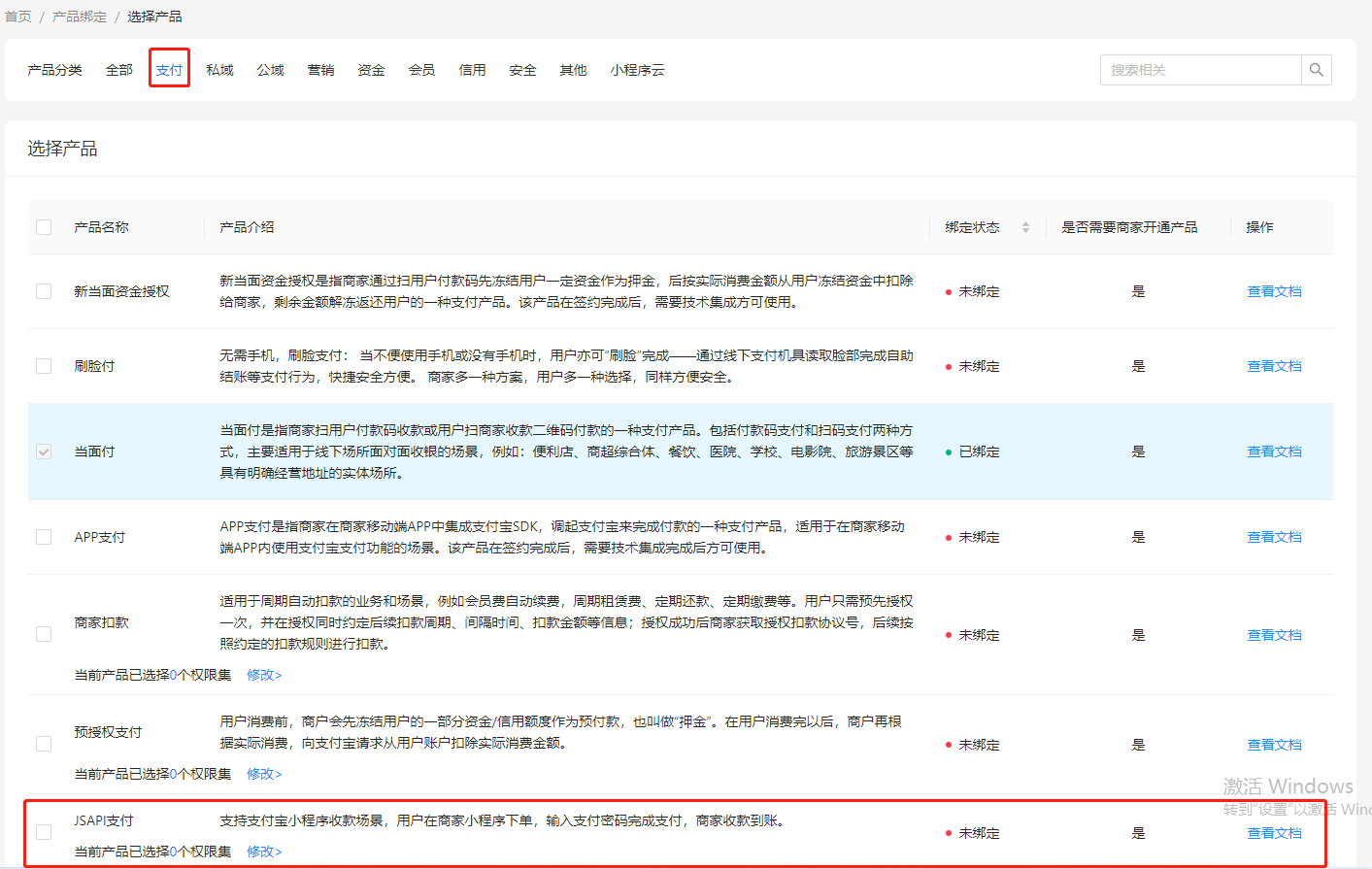The image size is (1372, 869).
Task: Navigate to 产品绑定 breadcrumb link
Action: pos(80,17)
